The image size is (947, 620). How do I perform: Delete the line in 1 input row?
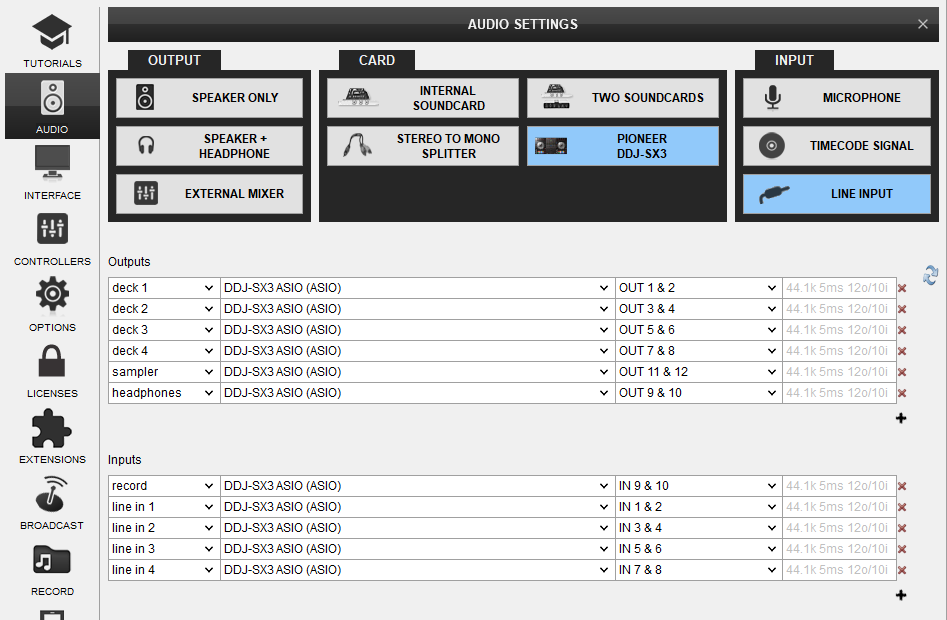(902, 507)
